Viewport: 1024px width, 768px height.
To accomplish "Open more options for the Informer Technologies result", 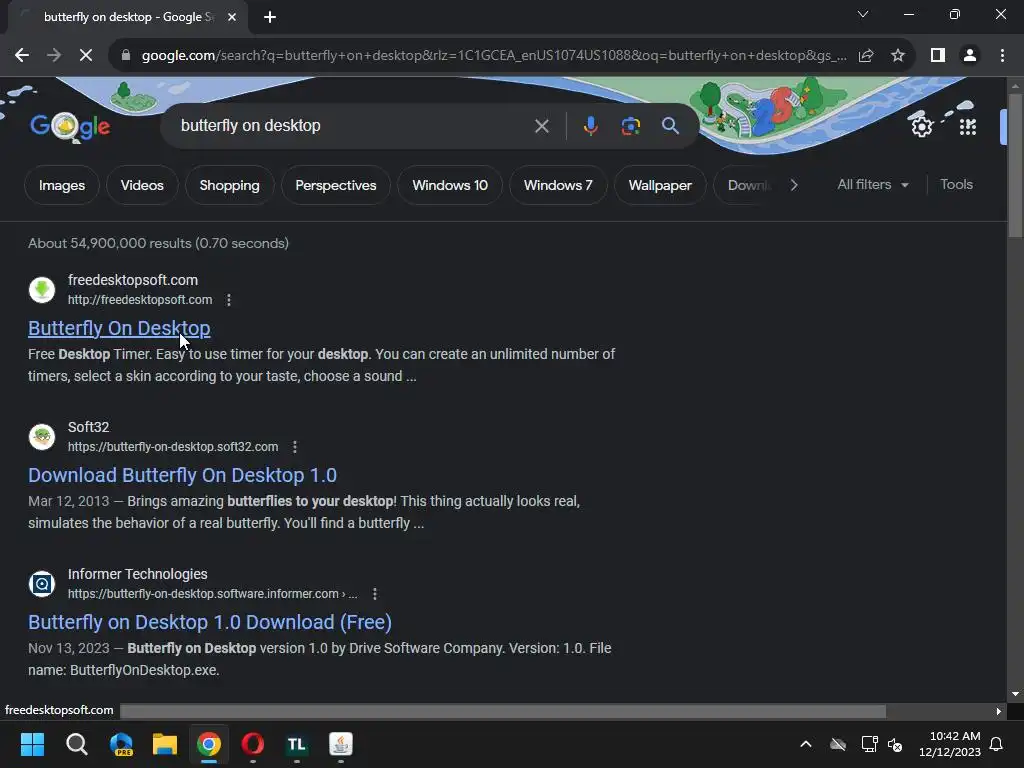I will pos(374,594).
